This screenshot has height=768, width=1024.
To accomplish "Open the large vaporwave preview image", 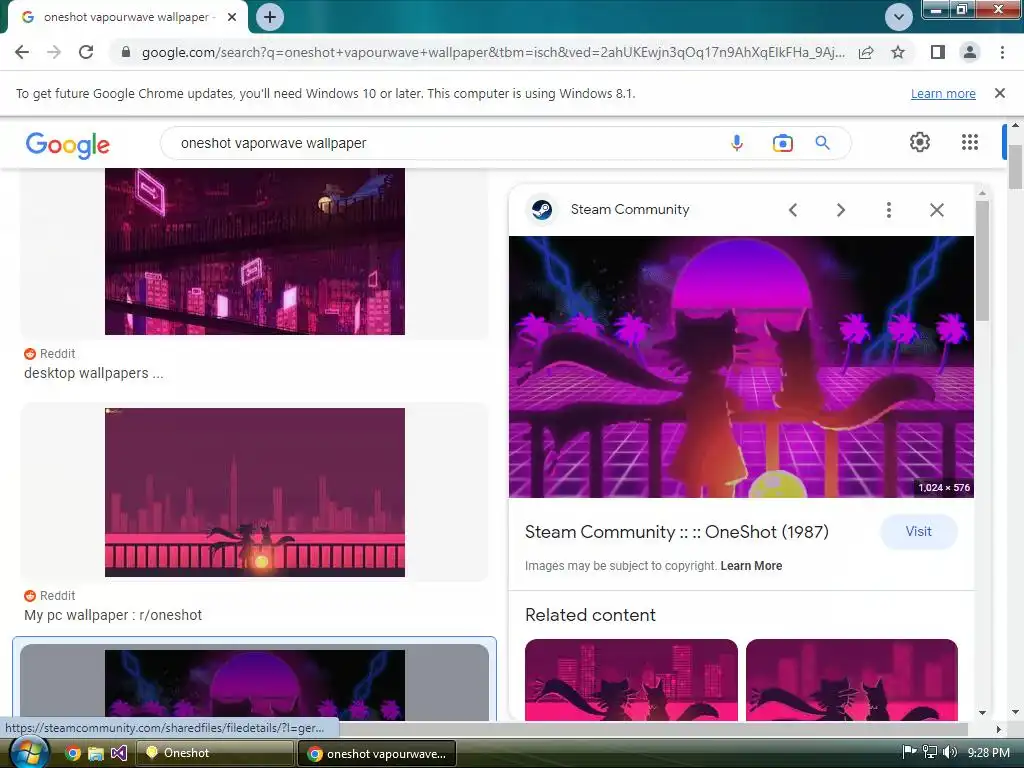I will pos(741,367).
